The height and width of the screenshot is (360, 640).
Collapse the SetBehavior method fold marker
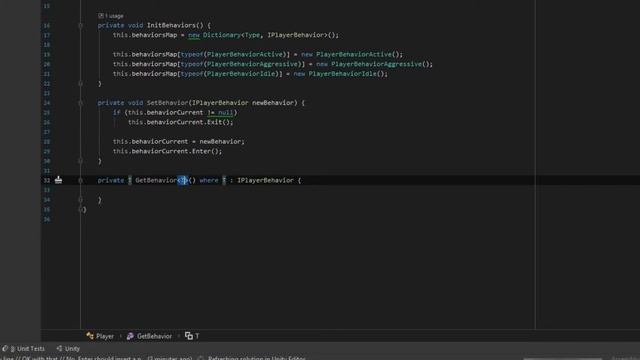point(80,103)
